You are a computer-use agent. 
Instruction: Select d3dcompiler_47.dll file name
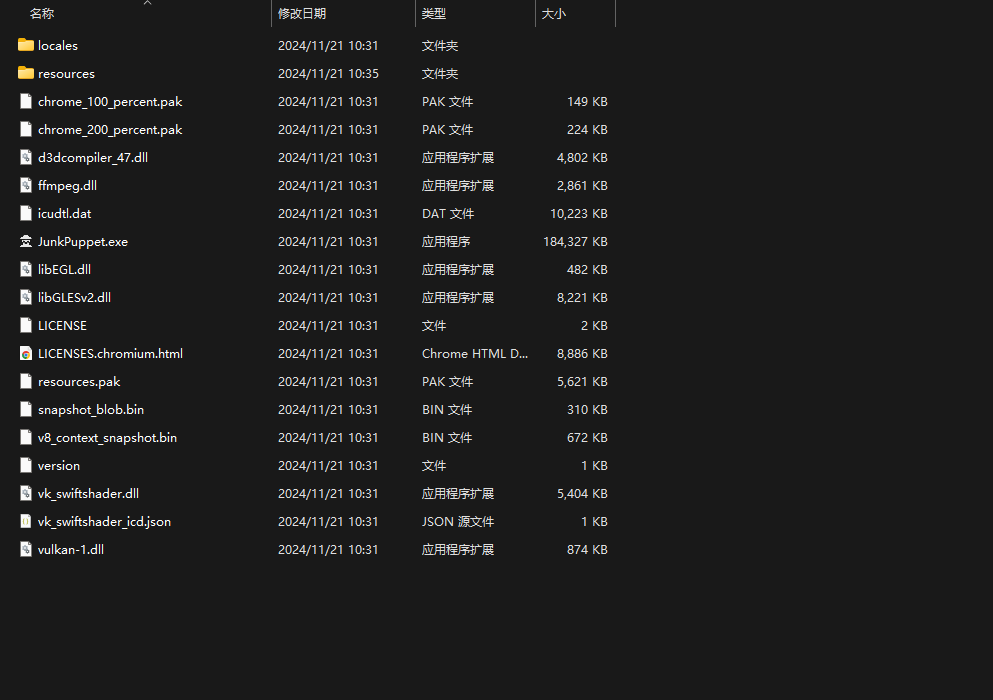[92, 157]
